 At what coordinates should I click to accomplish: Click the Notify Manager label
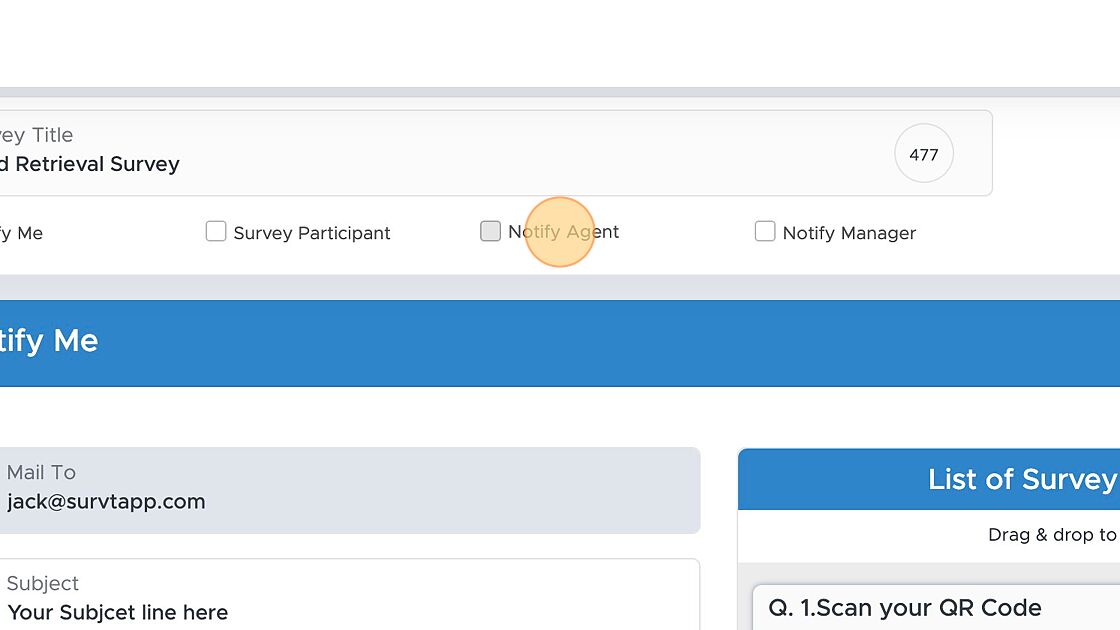pos(849,233)
